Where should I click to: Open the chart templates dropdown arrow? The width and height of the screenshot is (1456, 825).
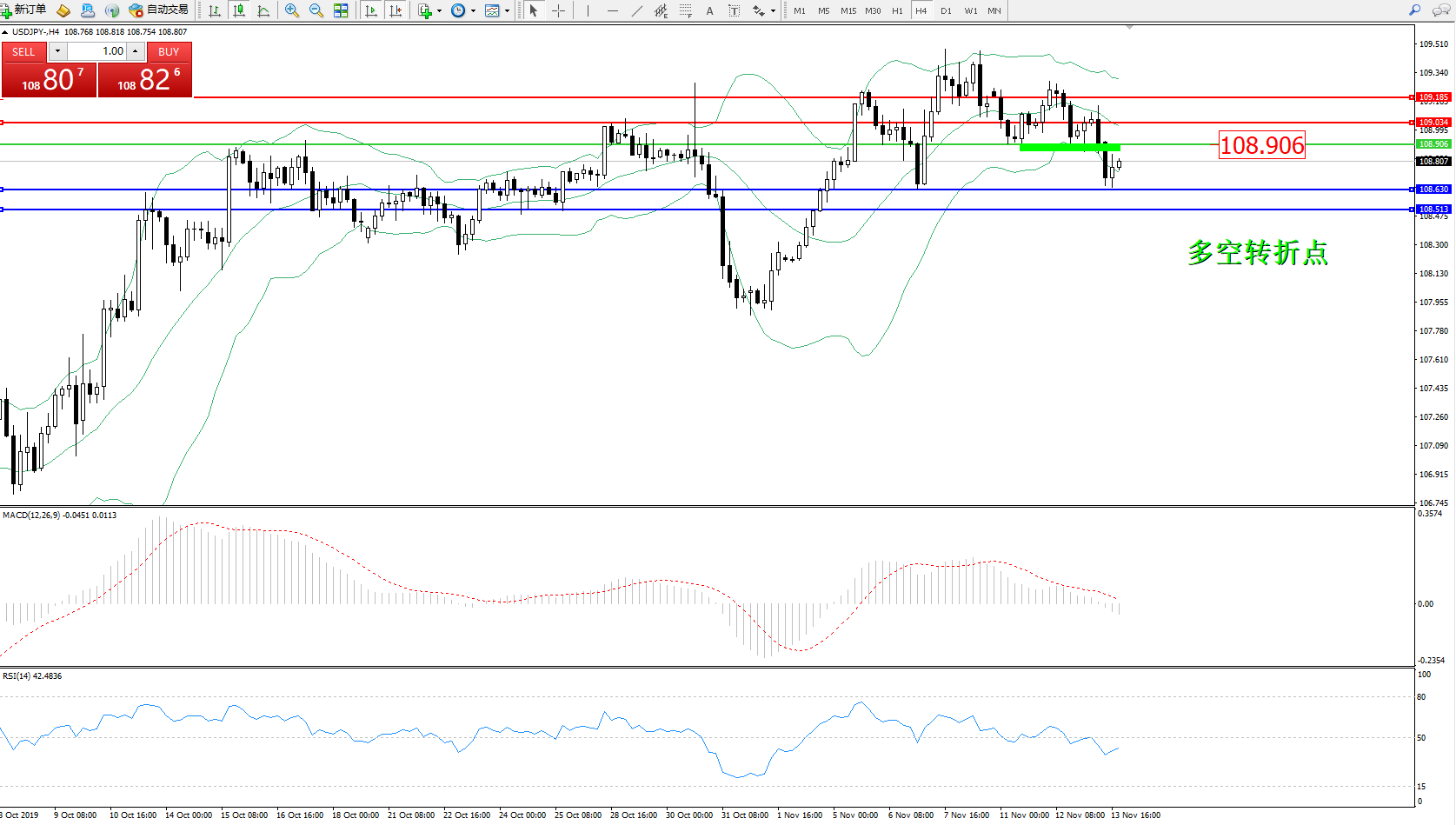(x=507, y=11)
